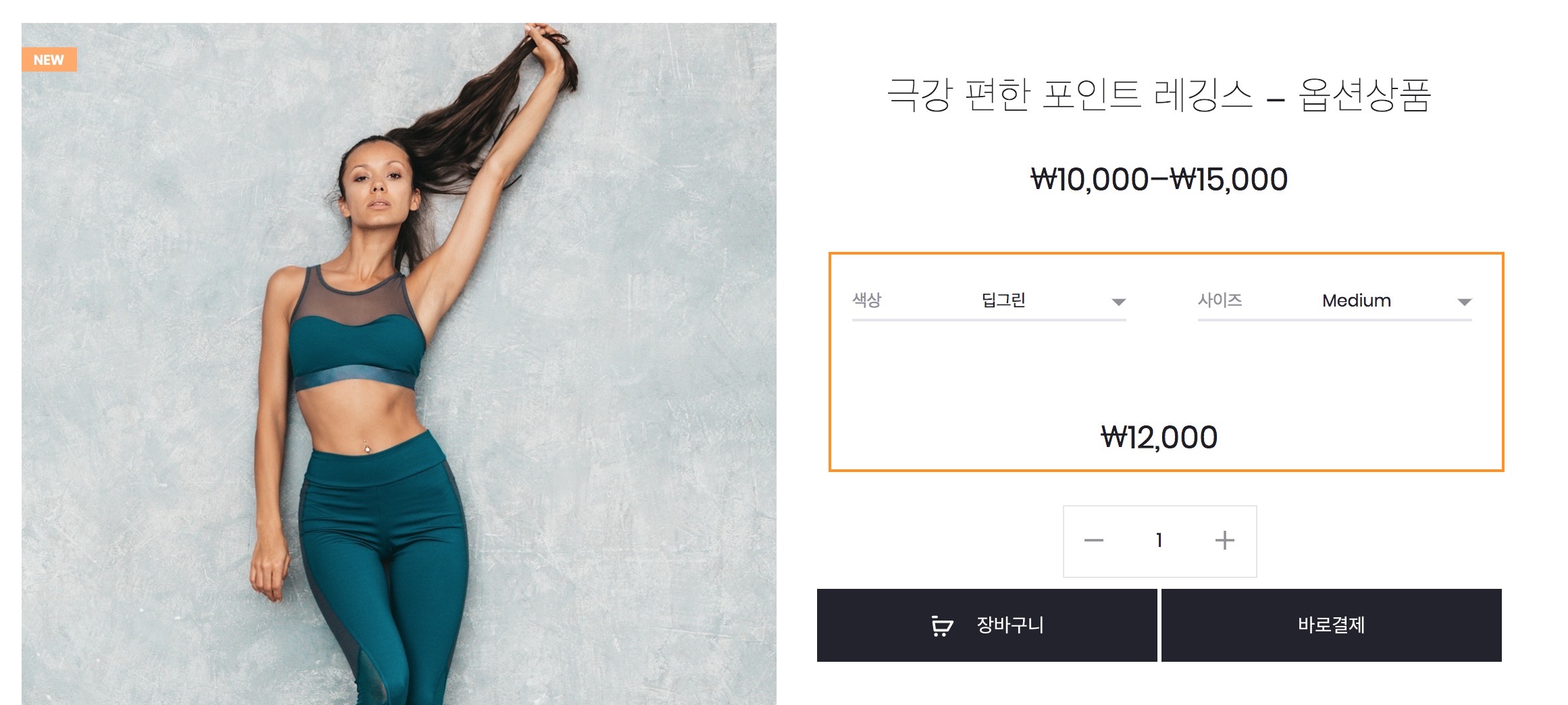Add item with the 장바구니 button

pyautogui.click(x=987, y=625)
